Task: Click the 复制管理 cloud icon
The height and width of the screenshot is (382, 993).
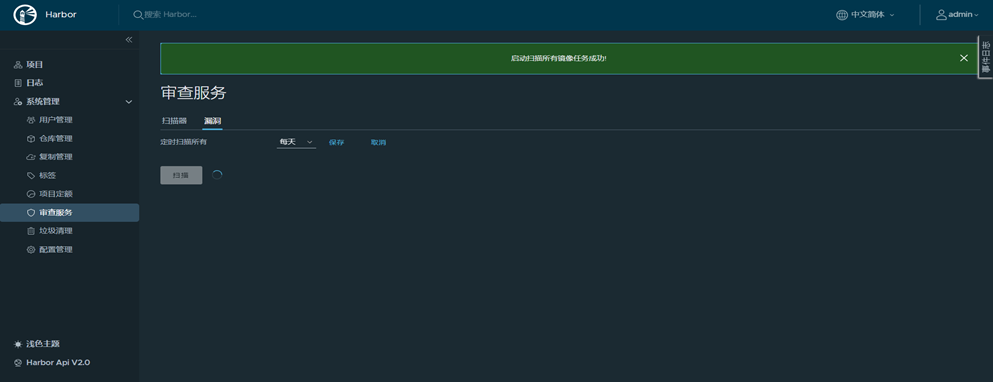Action: point(30,157)
